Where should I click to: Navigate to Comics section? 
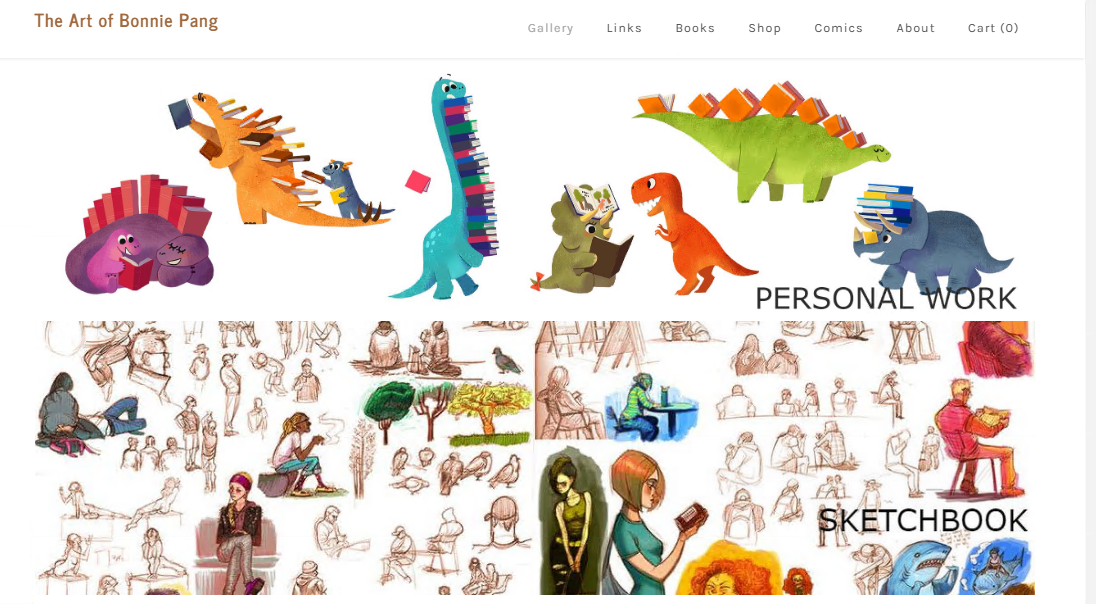[838, 28]
